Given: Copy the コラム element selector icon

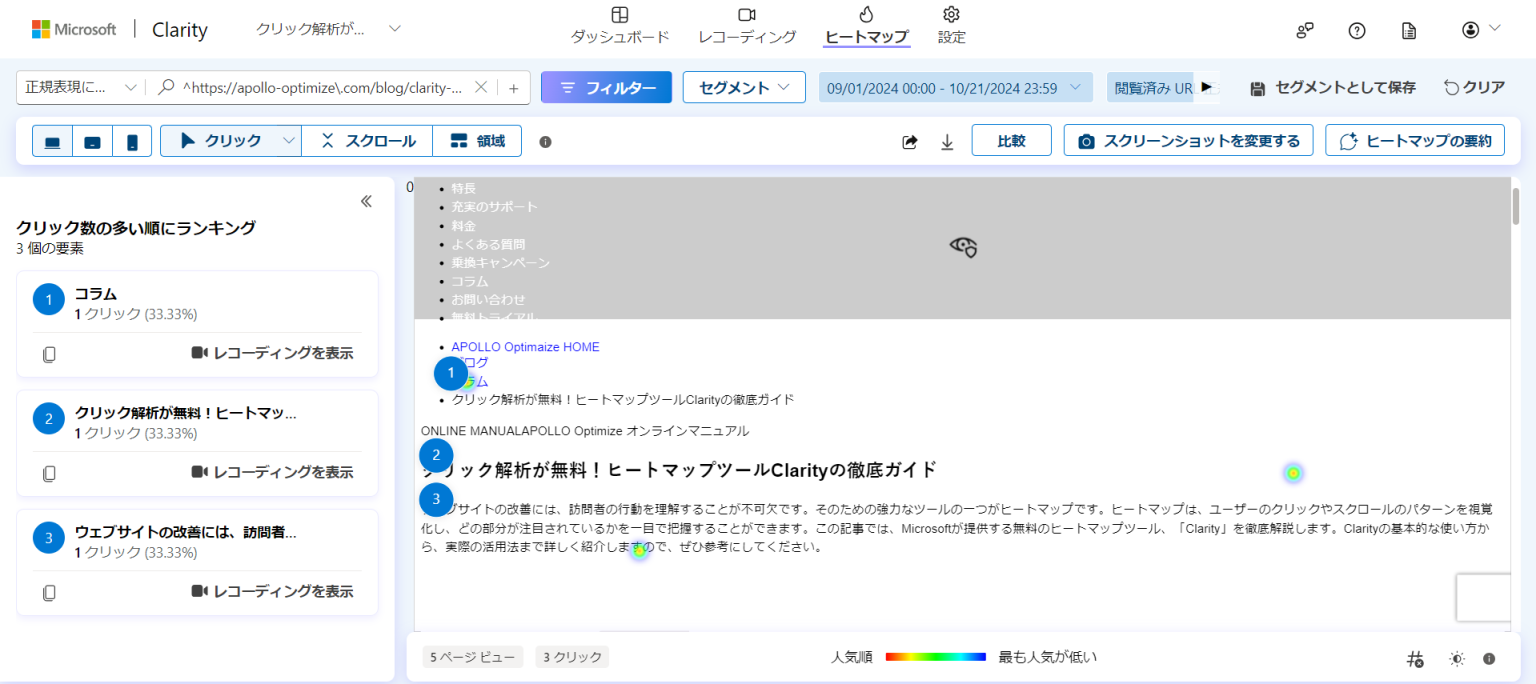Looking at the screenshot, I should pos(49,353).
